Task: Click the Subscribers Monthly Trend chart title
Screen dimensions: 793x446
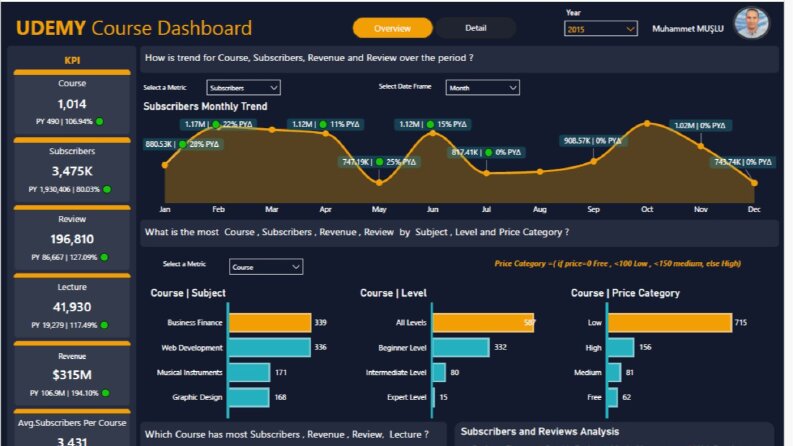Action: pos(205,107)
